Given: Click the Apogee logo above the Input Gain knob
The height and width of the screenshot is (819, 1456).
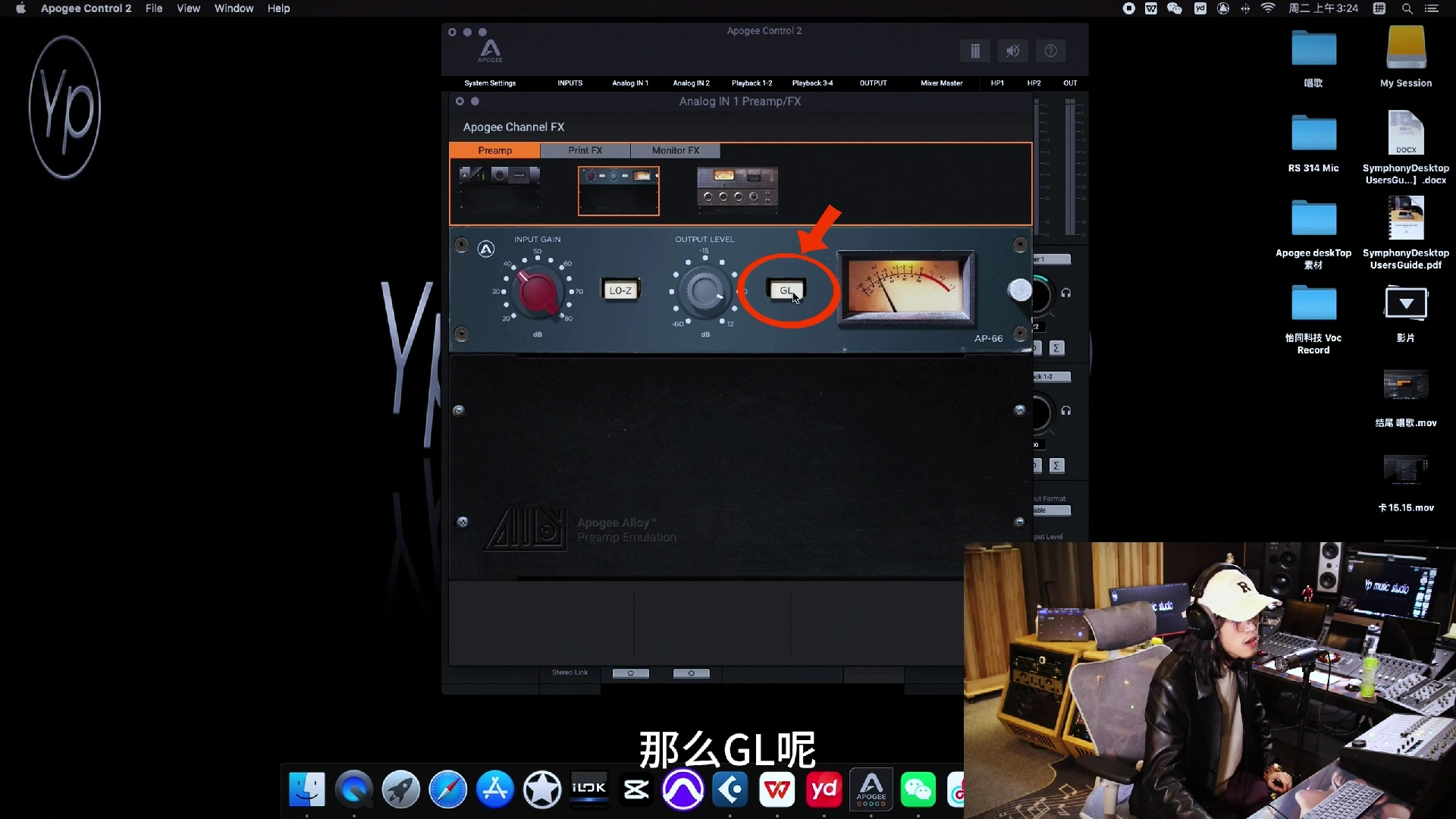Looking at the screenshot, I should pos(486,249).
